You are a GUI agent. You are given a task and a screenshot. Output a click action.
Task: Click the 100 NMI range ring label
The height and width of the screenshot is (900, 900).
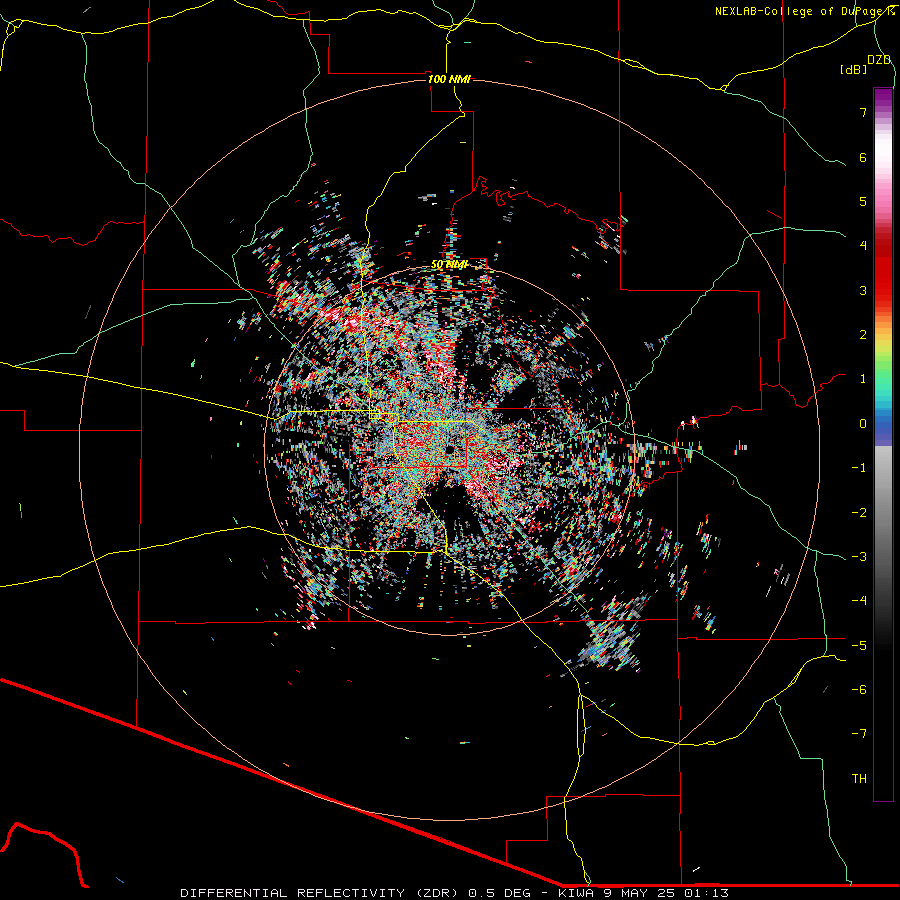pyautogui.click(x=449, y=79)
